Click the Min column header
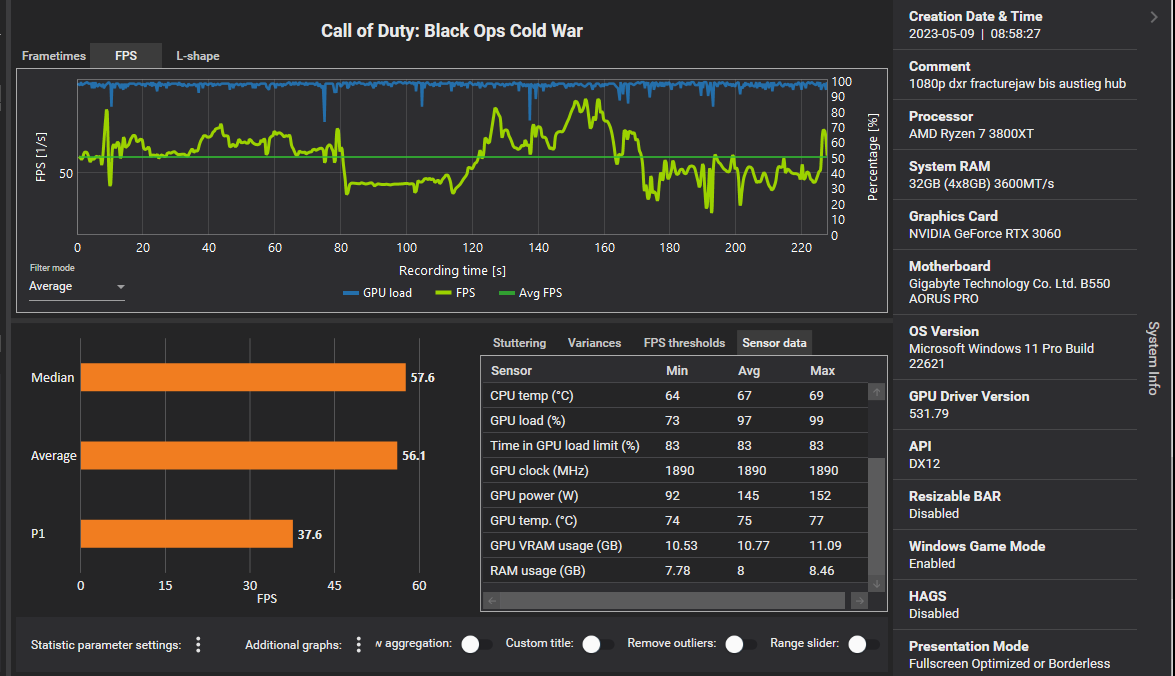 click(x=677, y=370)
